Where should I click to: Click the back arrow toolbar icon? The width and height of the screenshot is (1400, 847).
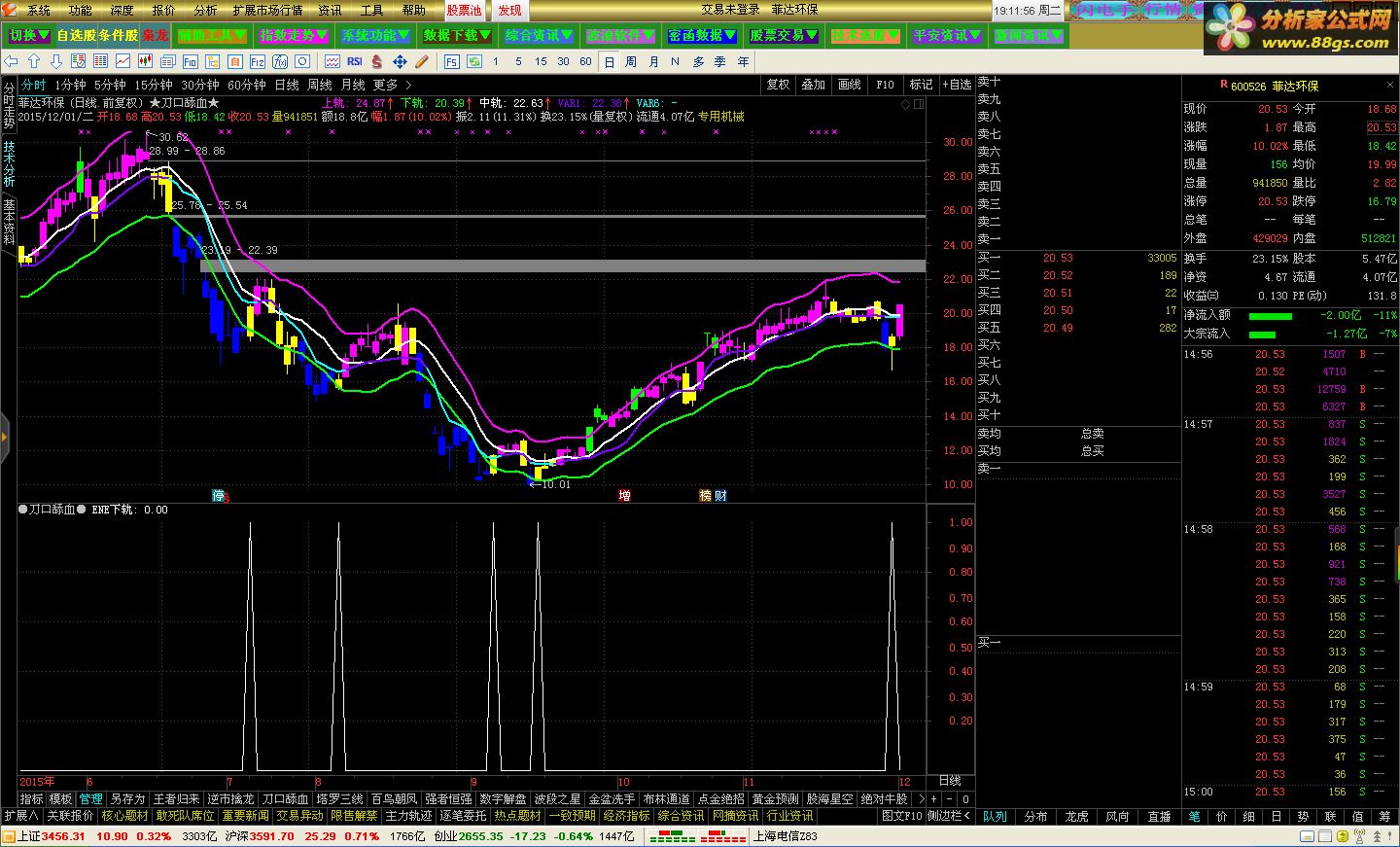(11, 61)
